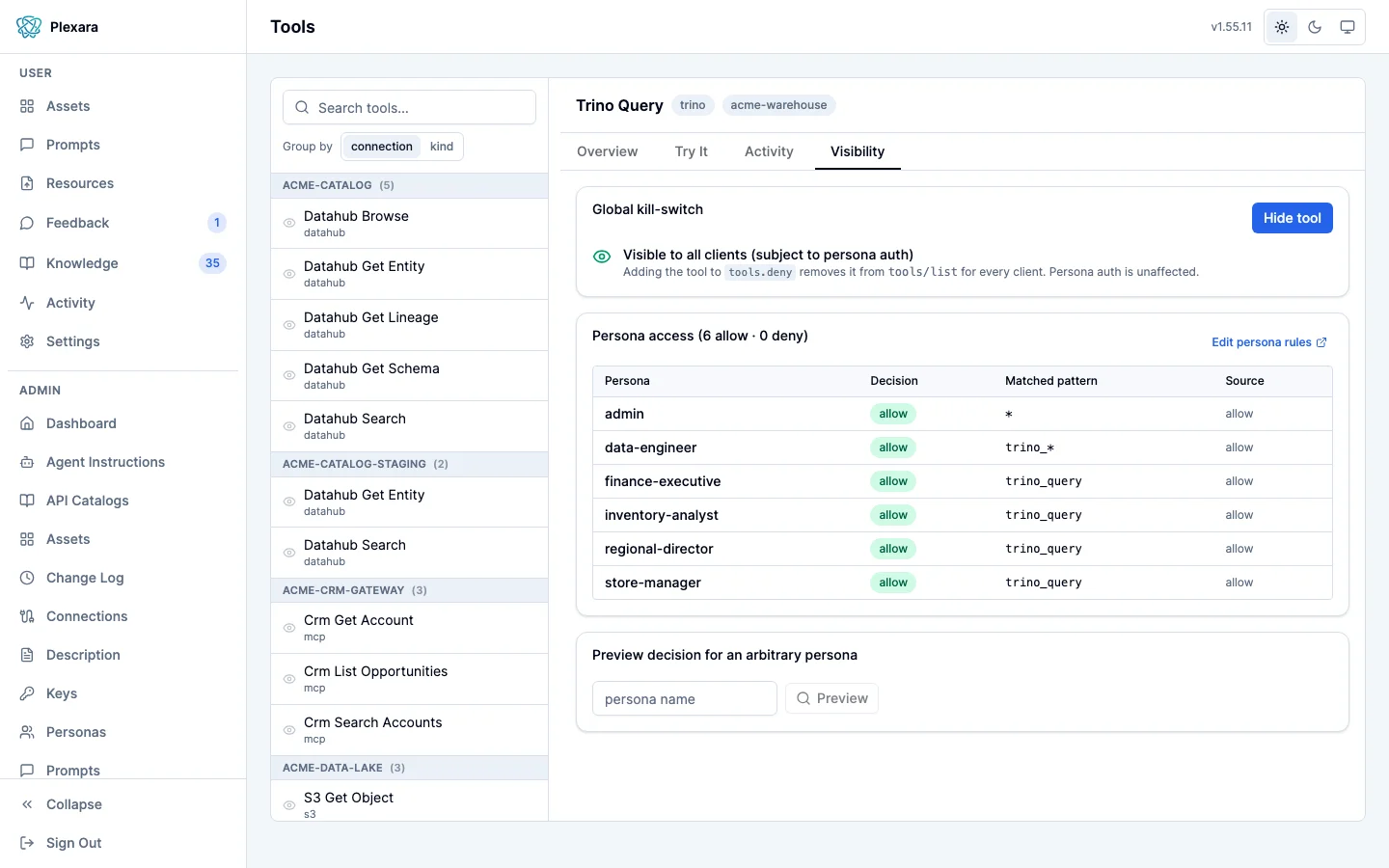The image size is (1389, 868).
Task: Open admin Assets page
Action: tap(123, 539)
